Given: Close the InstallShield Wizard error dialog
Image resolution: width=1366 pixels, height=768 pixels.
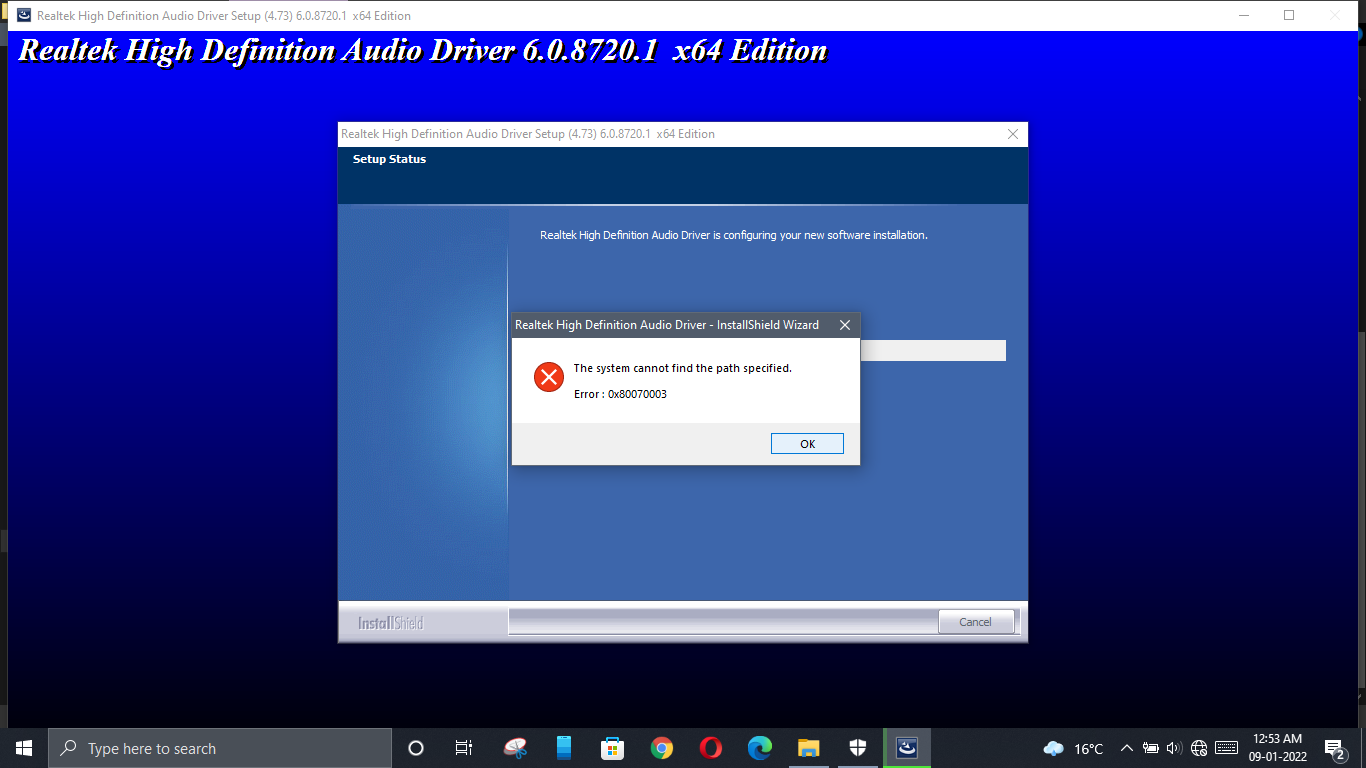Looking at the screenshot, I should pyautogui.click(x=845, y=325).
